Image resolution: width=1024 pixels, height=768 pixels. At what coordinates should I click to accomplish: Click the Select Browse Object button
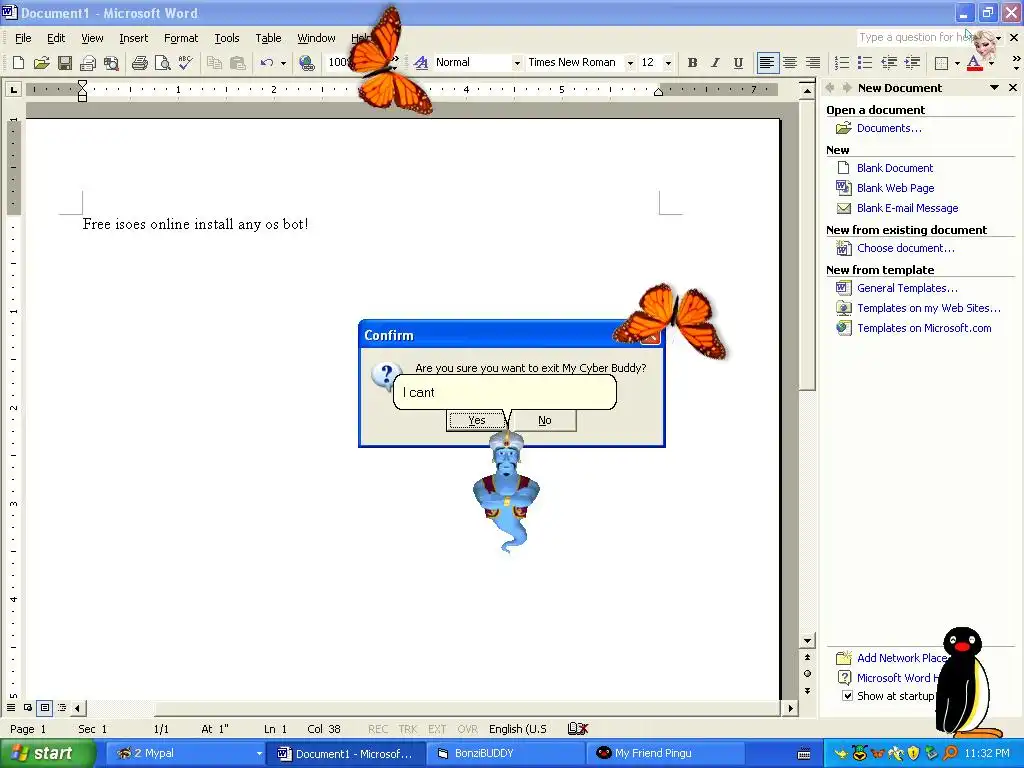(x=807, y=673)
